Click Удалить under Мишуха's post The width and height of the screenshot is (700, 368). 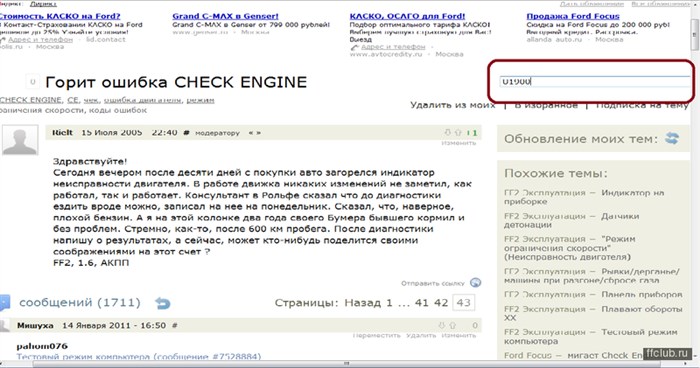421,335
